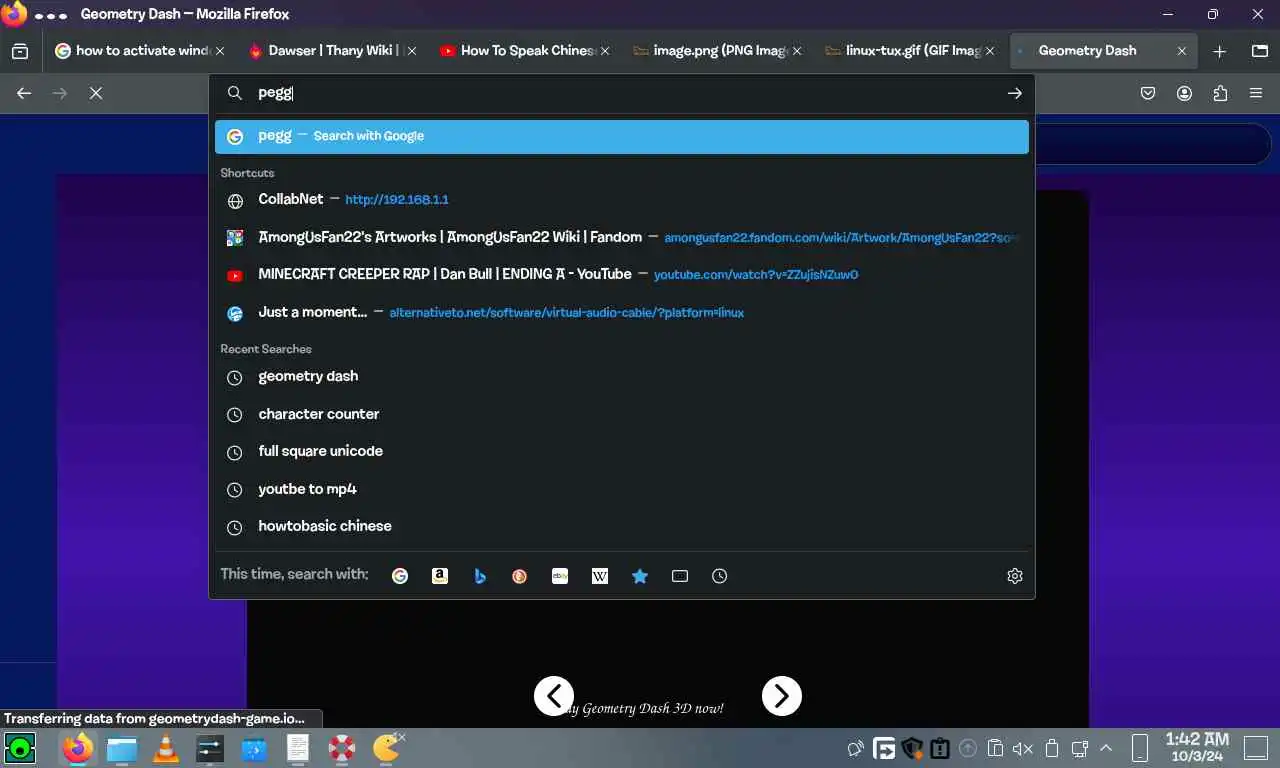Viewport: 1280px width, 768px height.
Task: Open extensions puzzle icon
Action: coord(1220,93)
